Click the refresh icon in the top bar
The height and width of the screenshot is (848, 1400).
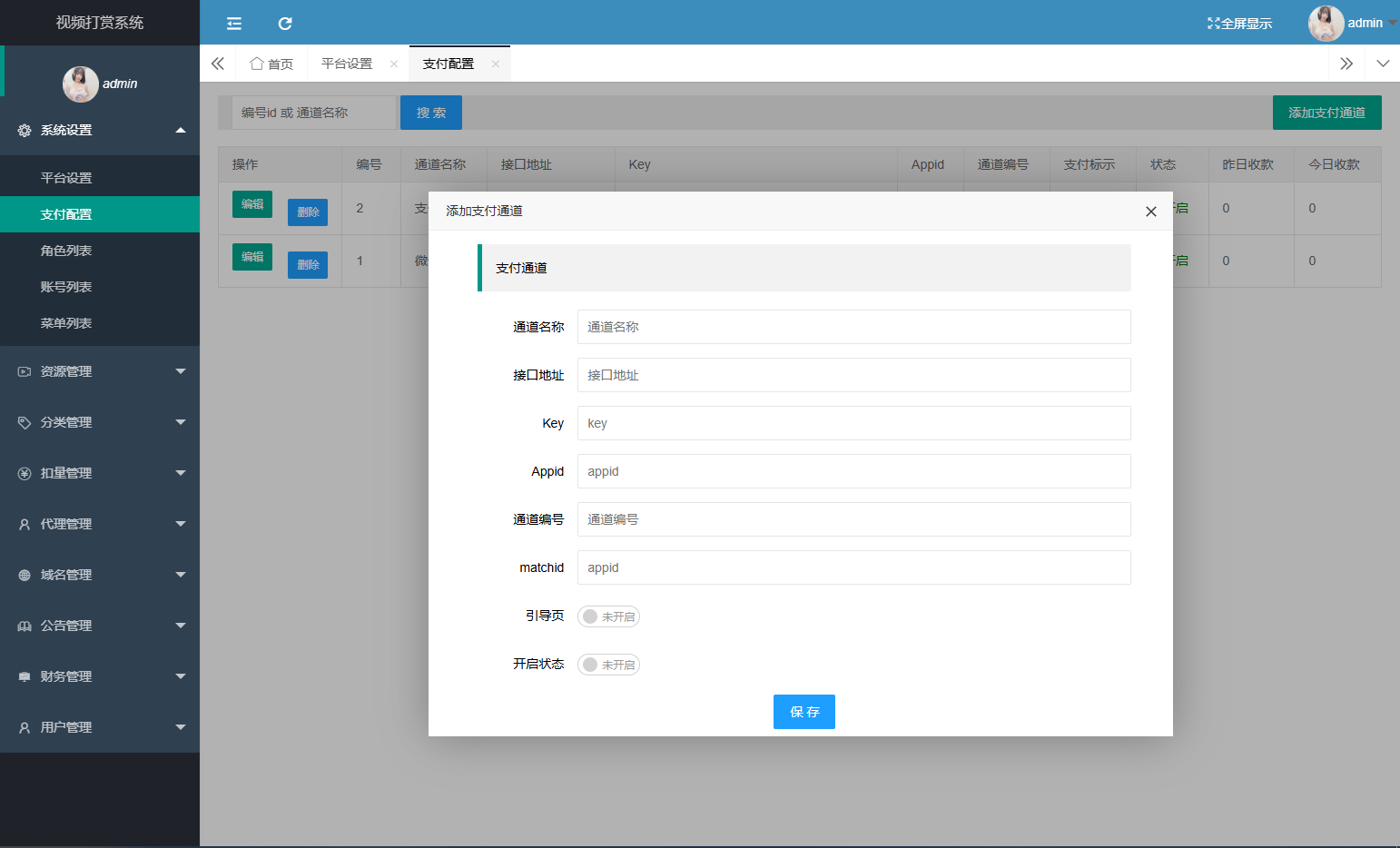(x=285, y=24)
